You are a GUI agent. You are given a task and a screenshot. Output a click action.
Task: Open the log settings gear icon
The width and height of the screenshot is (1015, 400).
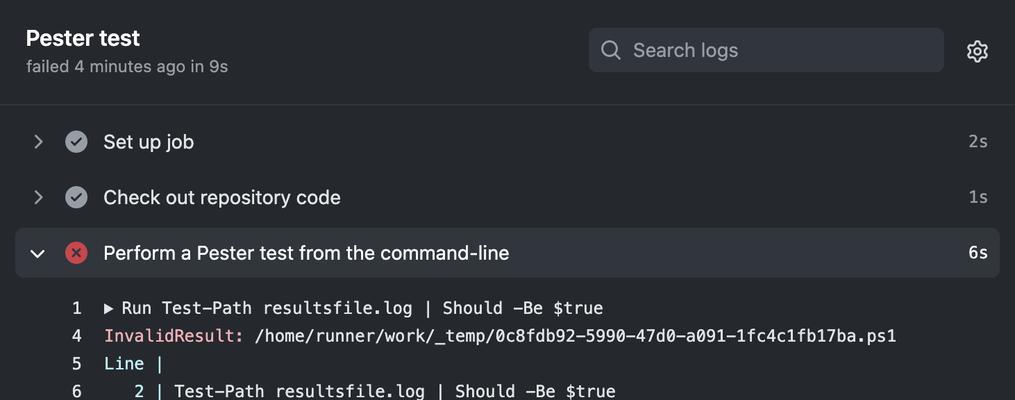pyautogui.click(x=977, y=51)
